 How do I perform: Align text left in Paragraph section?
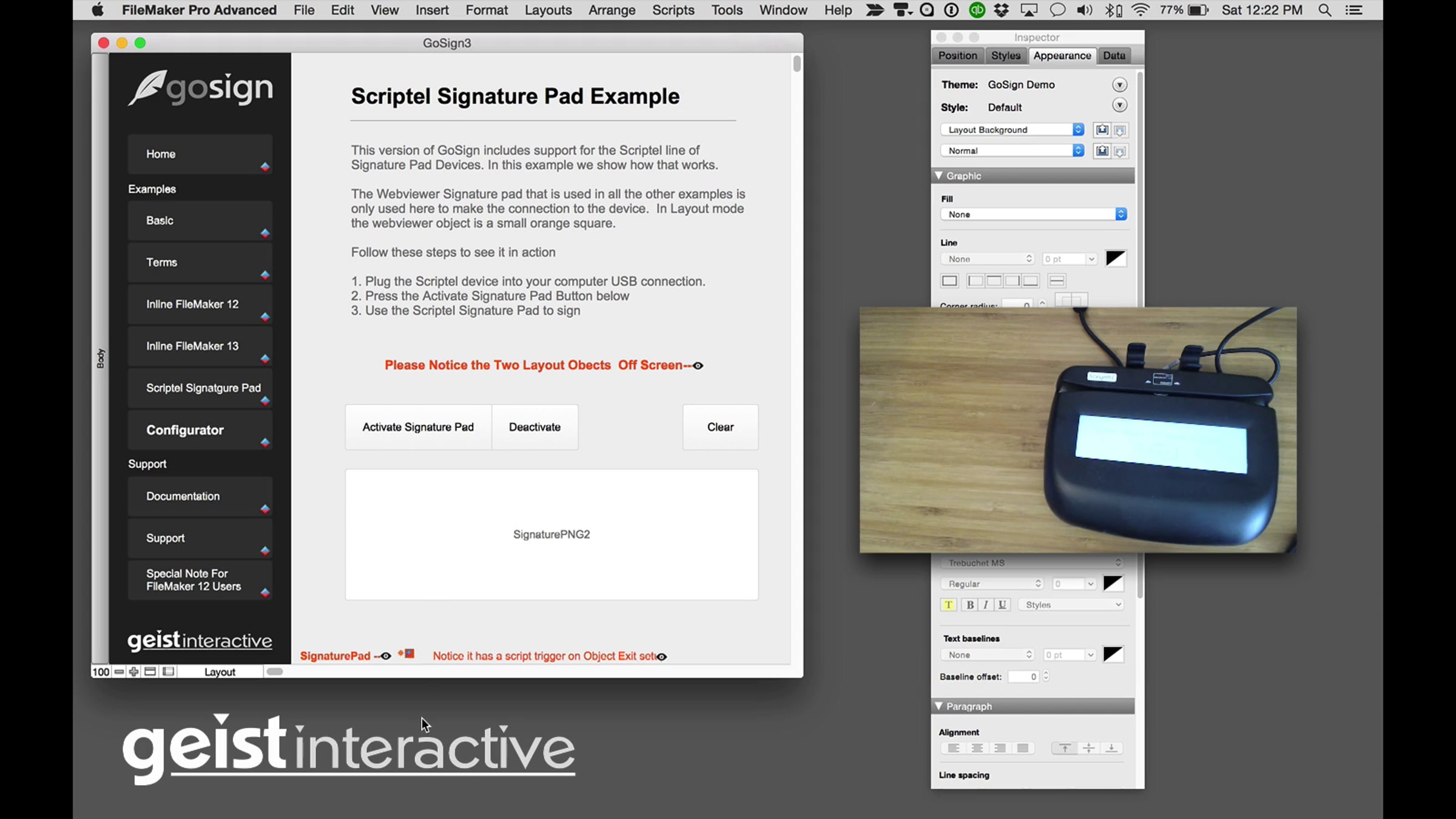(x=954, y=748)
